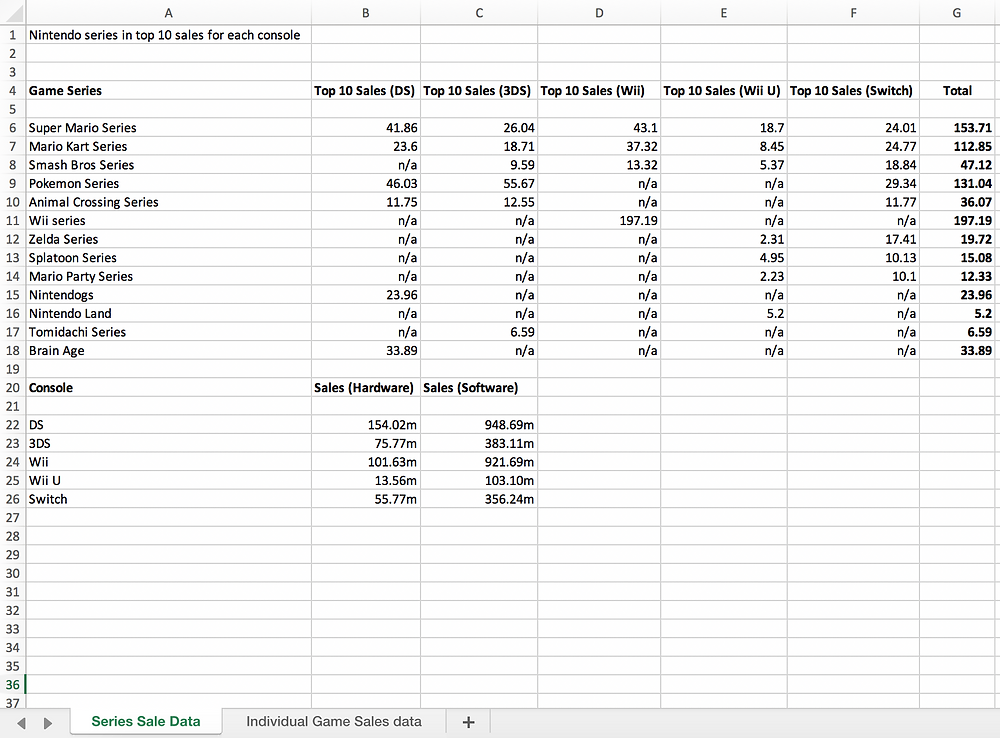
Task: Click the 'Top 10 Sales (Switch)' header cell
Action: [853, 91]
